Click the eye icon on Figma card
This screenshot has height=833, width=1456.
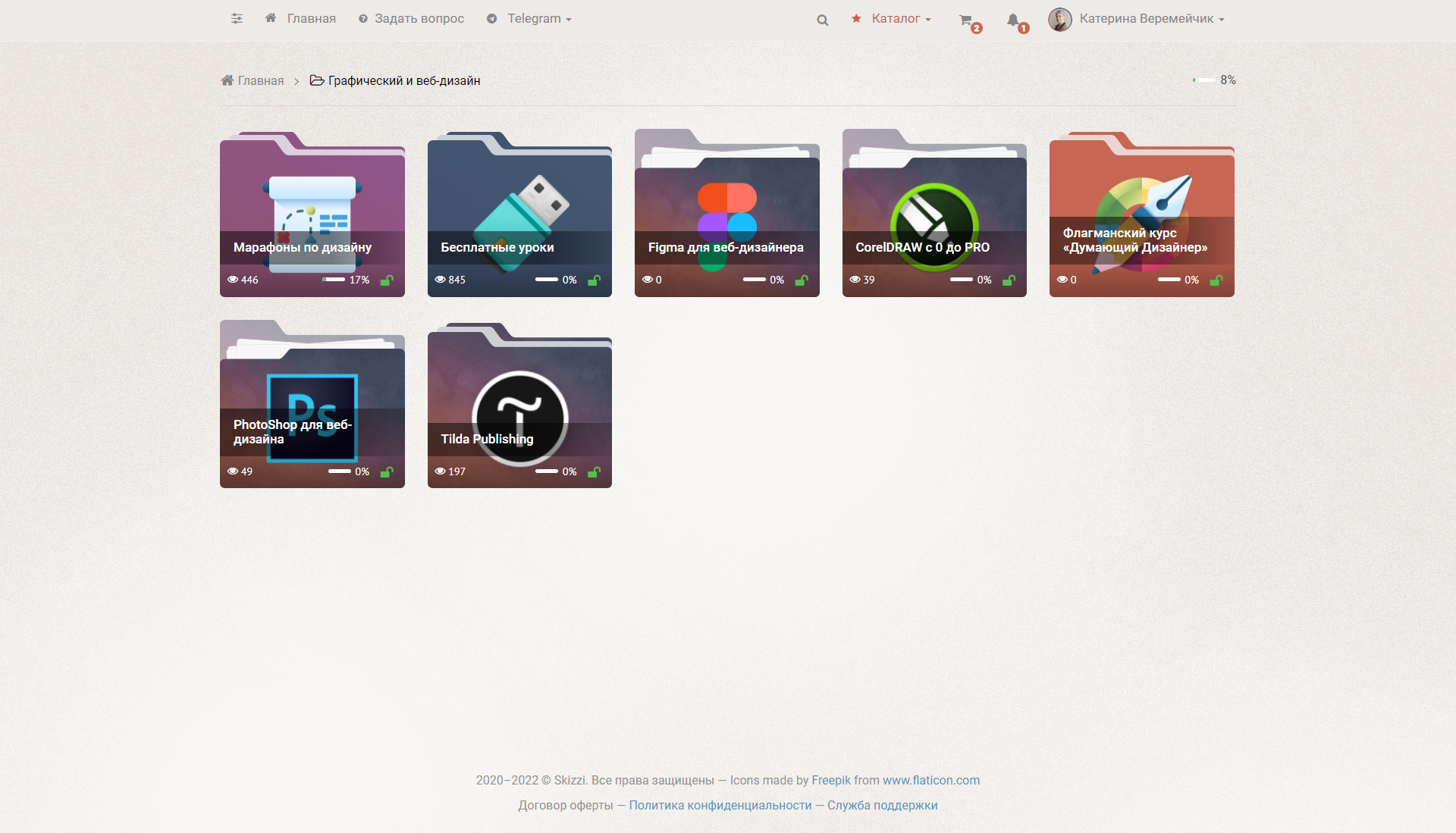648,280
